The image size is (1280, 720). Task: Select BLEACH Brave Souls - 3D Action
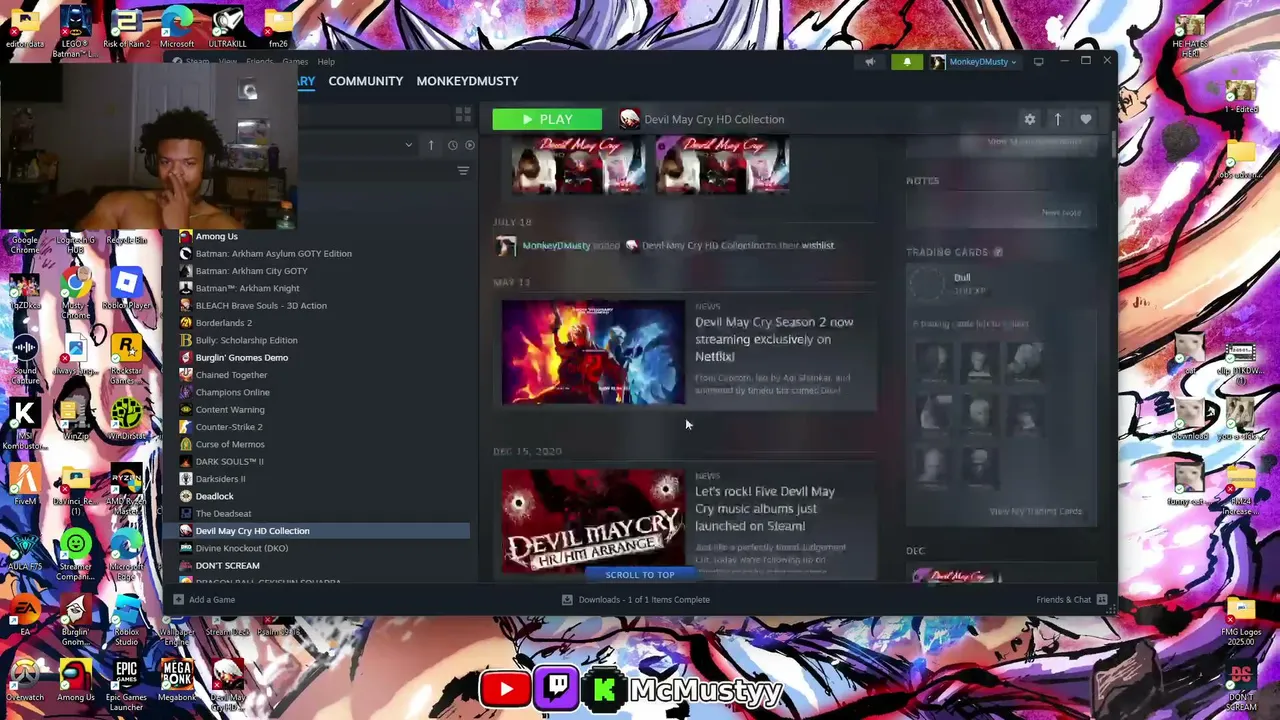pos(261,306)
